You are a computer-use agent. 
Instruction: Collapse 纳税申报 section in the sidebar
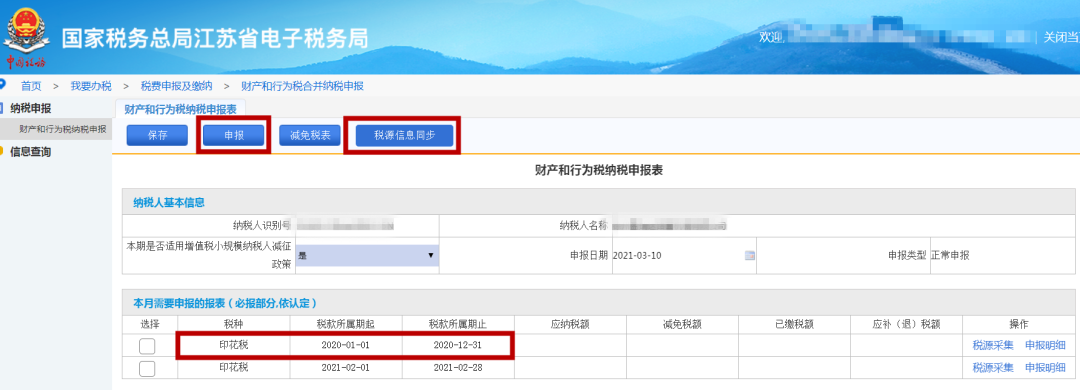pyautogui.click(x=30, y=108)
